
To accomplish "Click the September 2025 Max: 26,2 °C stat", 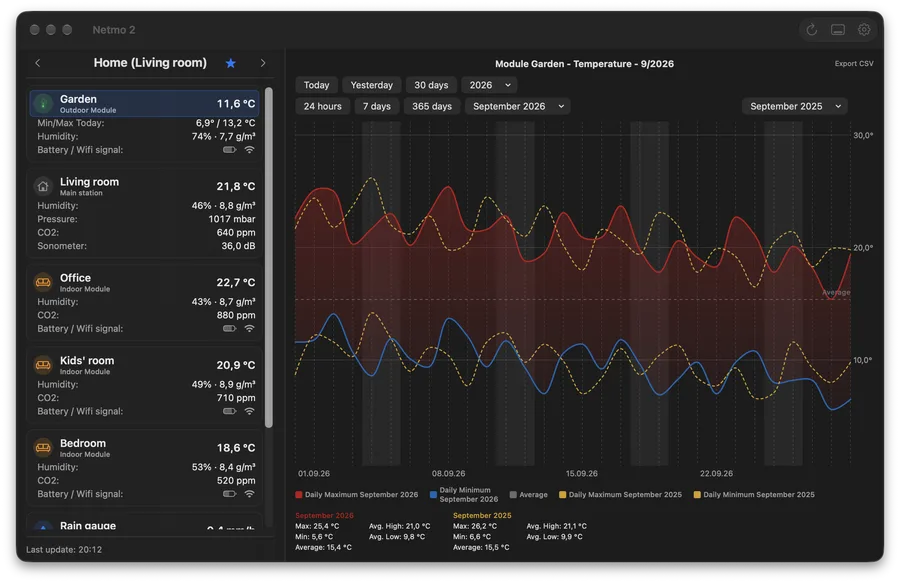I will tap(475, 526).
